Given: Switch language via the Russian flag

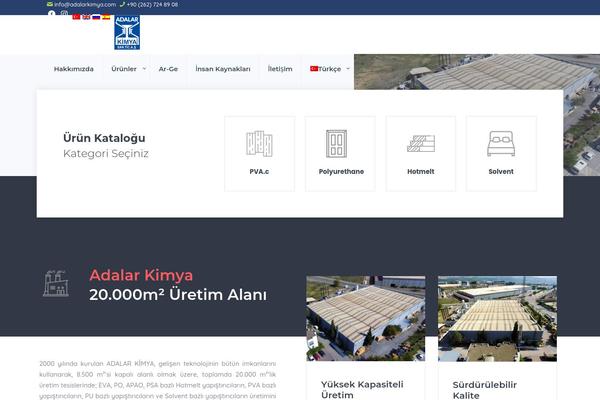Looking at the screenshot, I should point(96,17).
